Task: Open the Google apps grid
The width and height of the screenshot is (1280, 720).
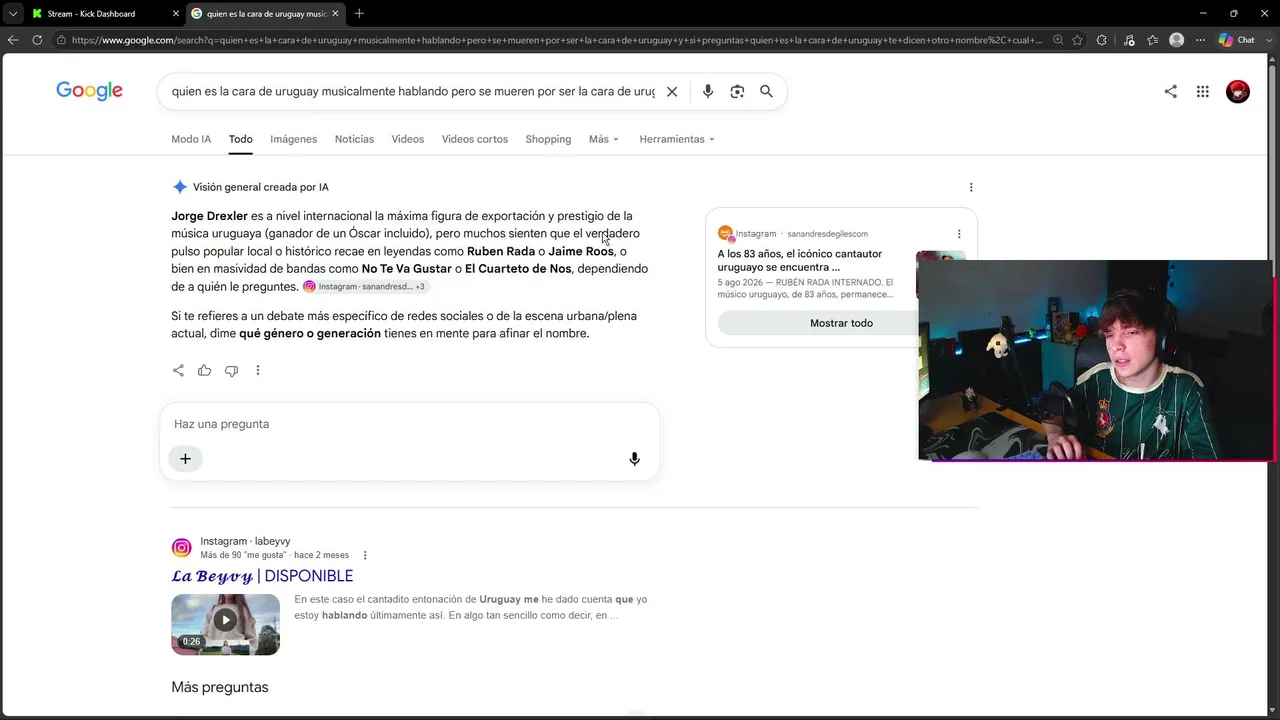Action: pos(1203,91)
